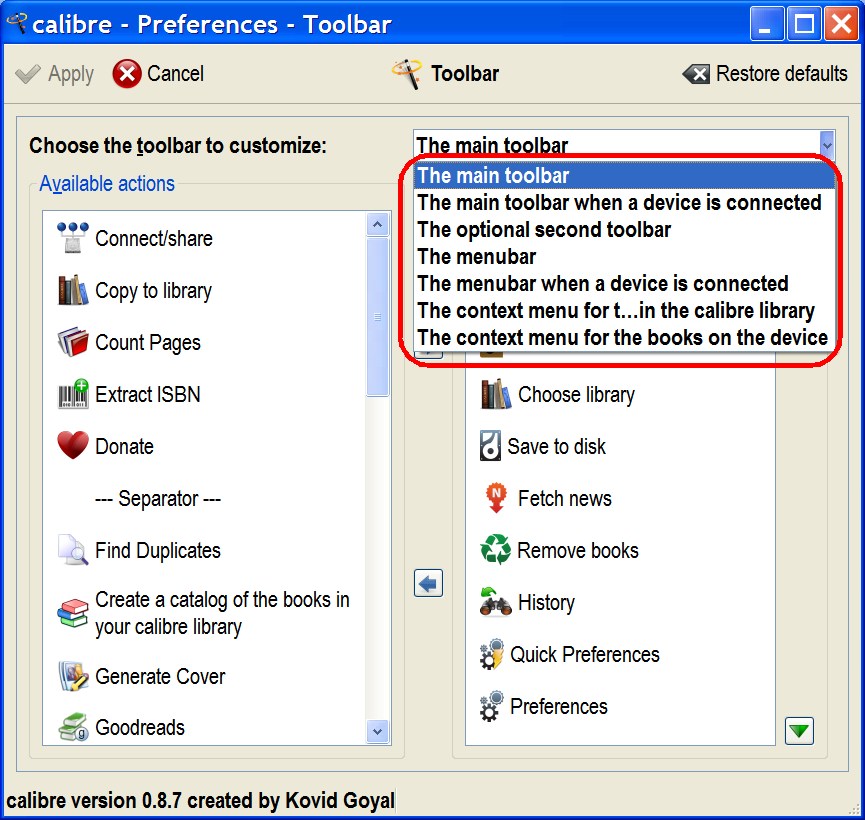Select the 'Quick Preferences' label
The height and width of the screenshot is (820, 865).
585,654
